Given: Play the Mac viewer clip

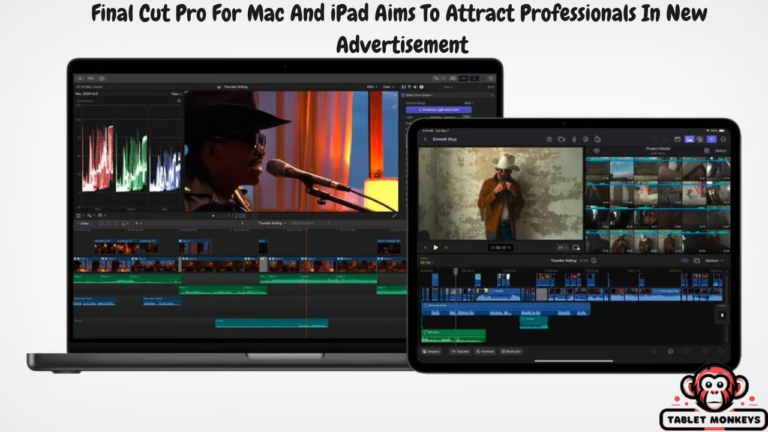Looking at the screenshot, I should (x=213, y=216).
